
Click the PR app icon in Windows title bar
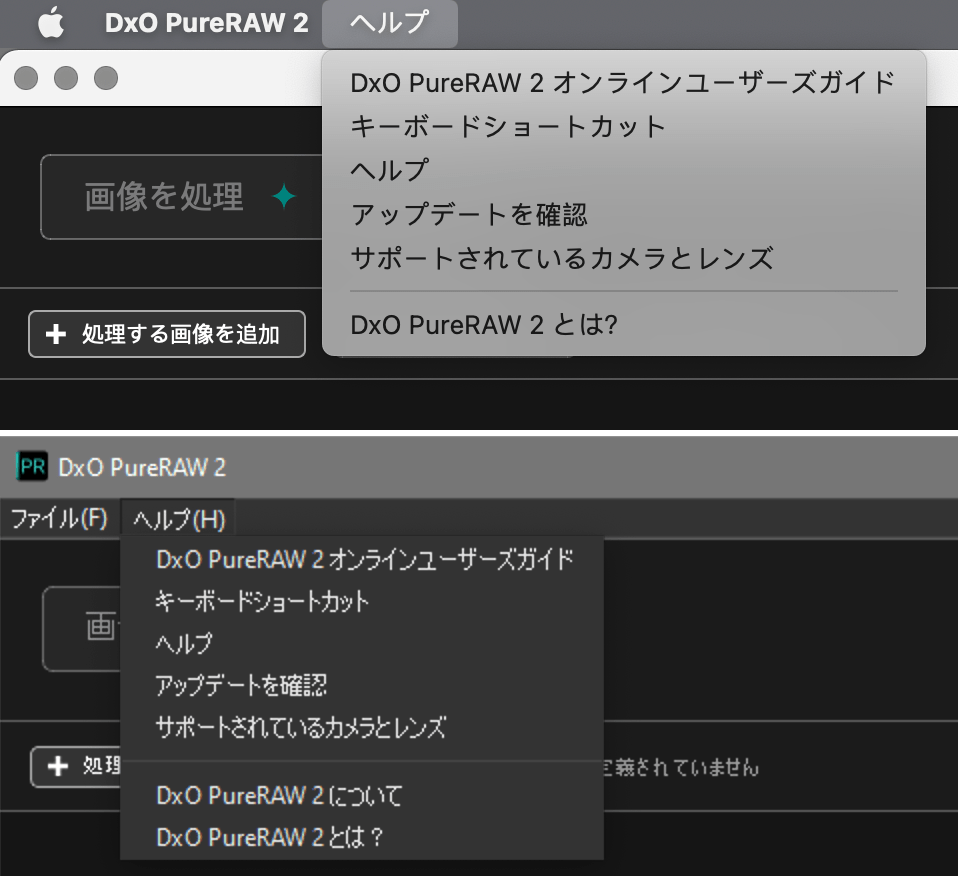click(x=32, y=467)
